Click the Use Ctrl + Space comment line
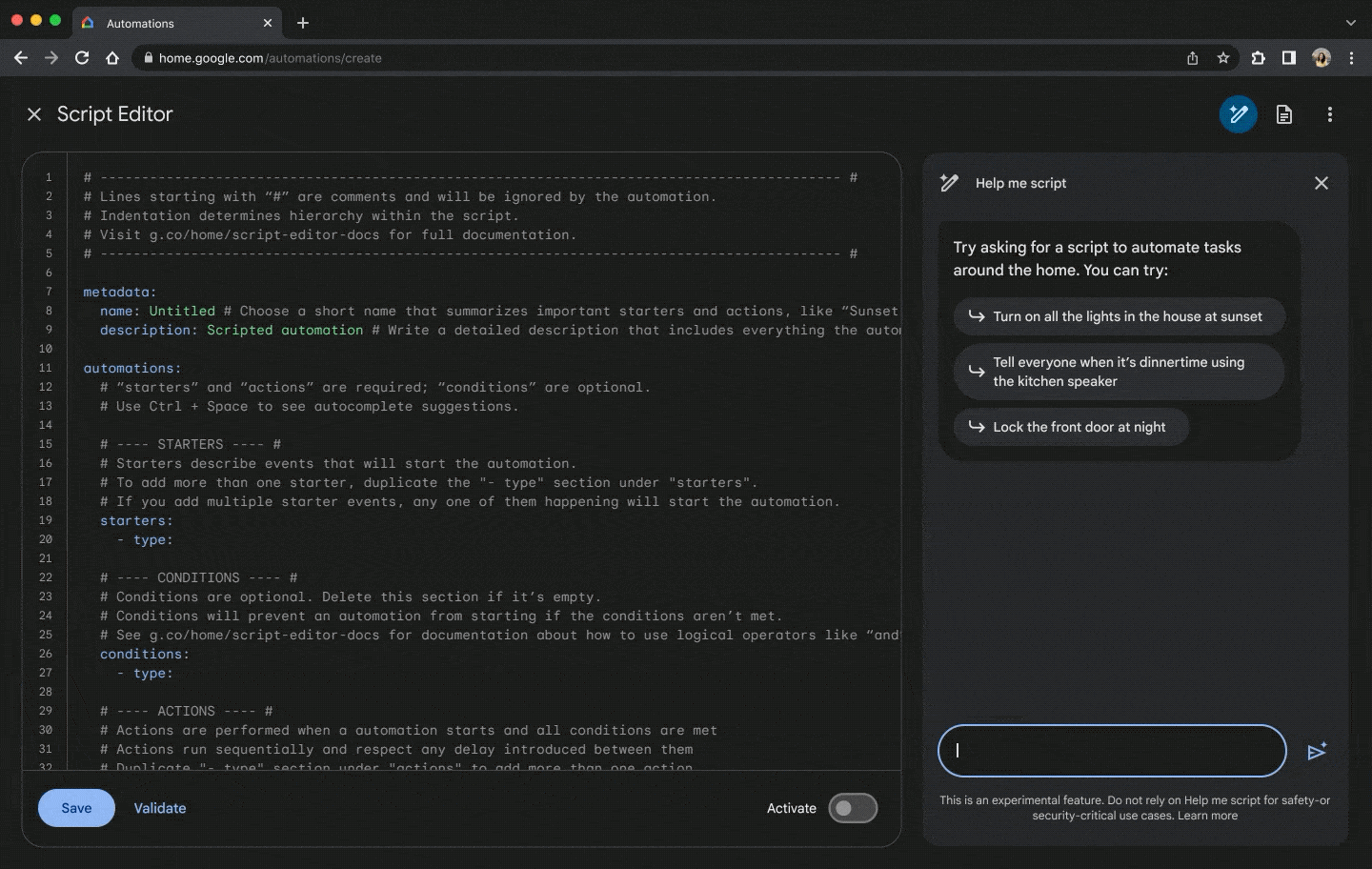1372x869 pixels. (x=310, y=406)
